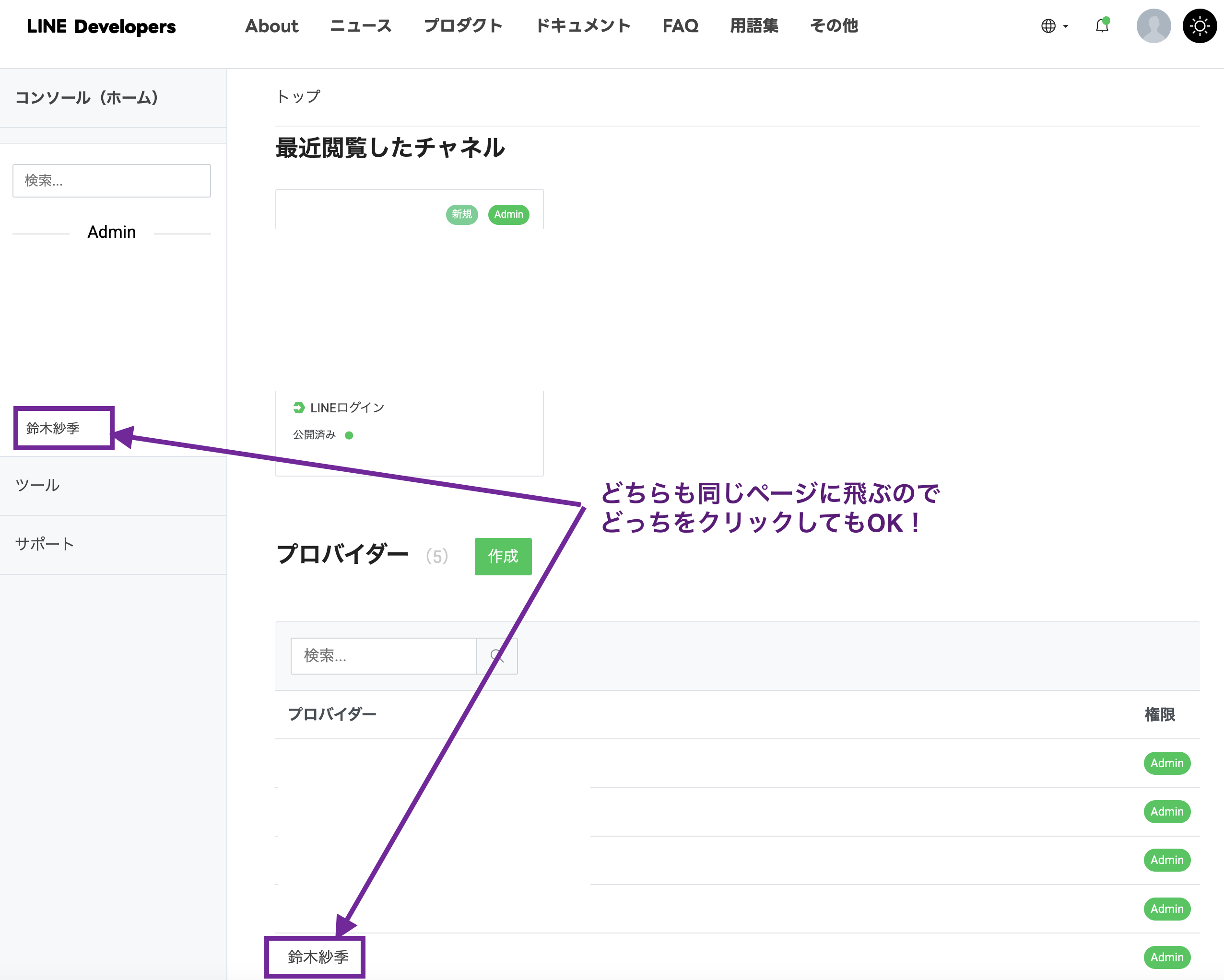Screen dimensions: 1224x980
Task: Open the ニュース menu
Action: 361,26
